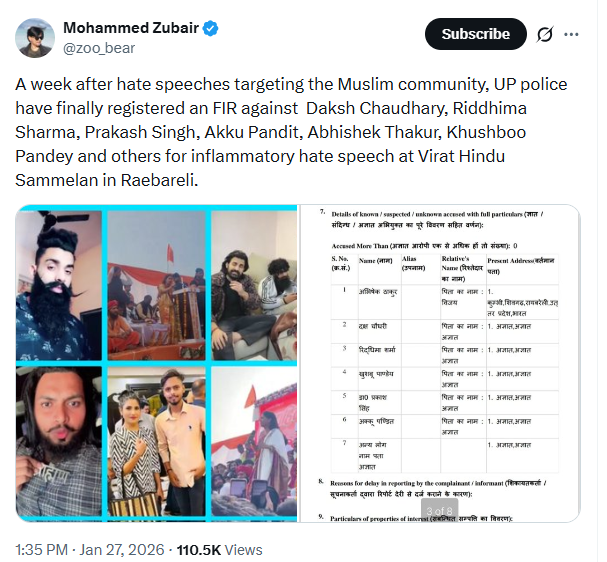Click the '3 of 8' page indicator

click(x=439, y=511)
